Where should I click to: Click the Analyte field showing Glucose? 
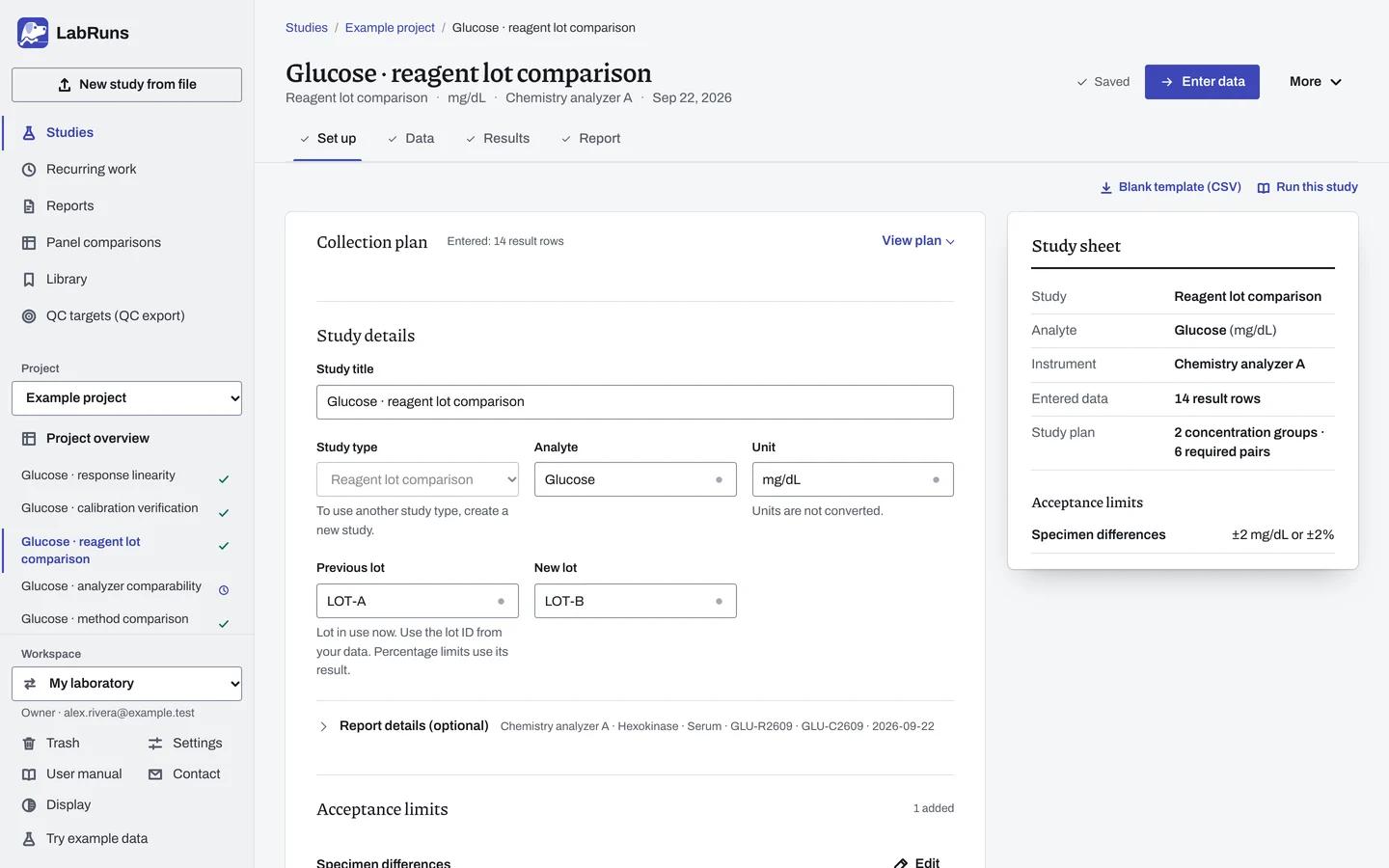[x=636, y=479]
